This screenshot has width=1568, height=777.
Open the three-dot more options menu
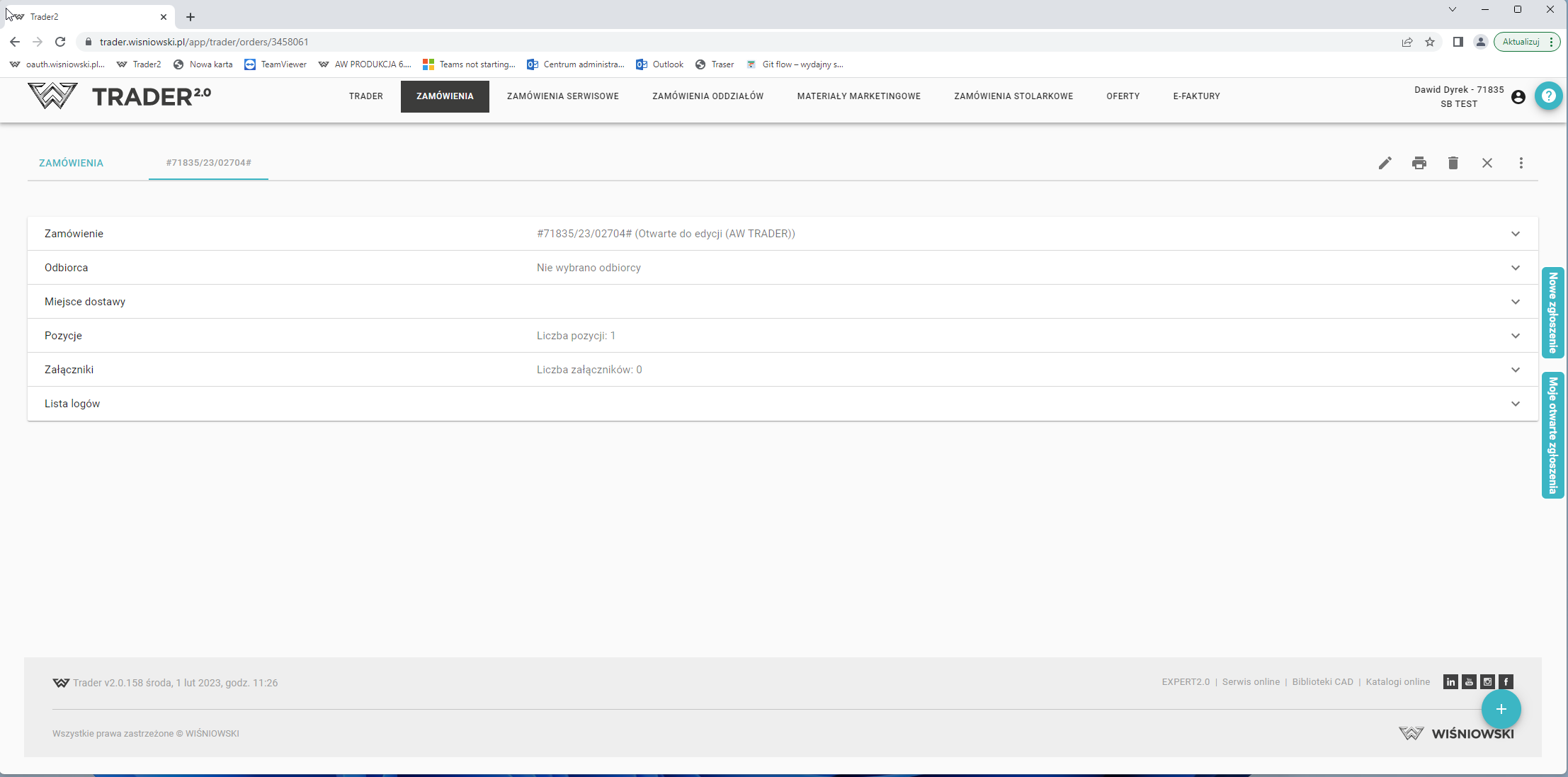pyautogui.click(x=1521, y=163)
